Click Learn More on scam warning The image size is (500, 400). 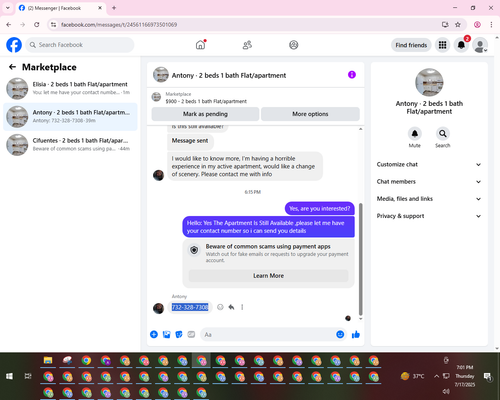(268, 276)
